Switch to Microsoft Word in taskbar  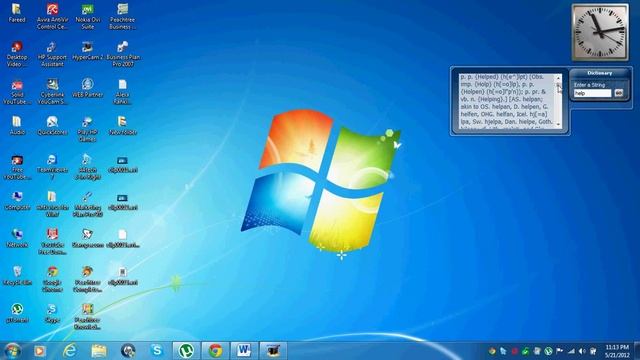coord(244,351)
